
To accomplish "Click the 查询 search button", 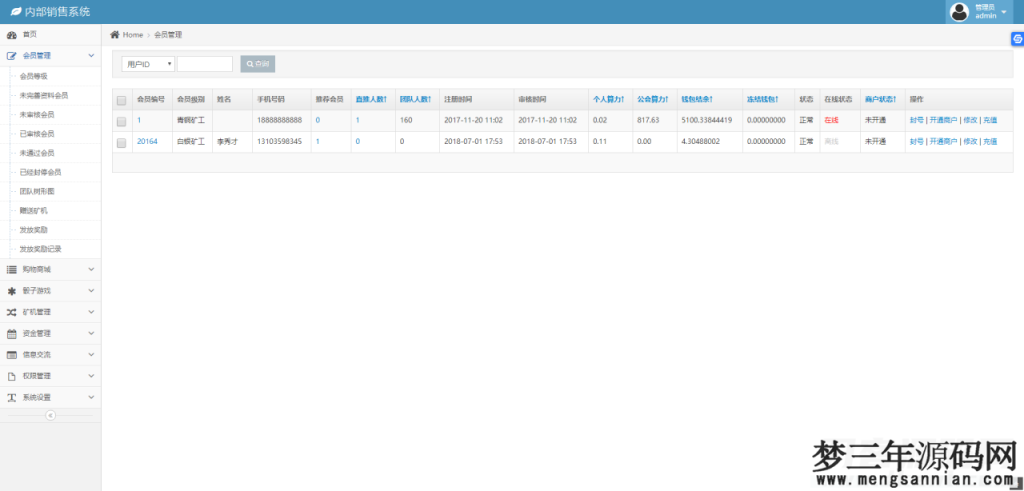I will (x=257, y=64).
